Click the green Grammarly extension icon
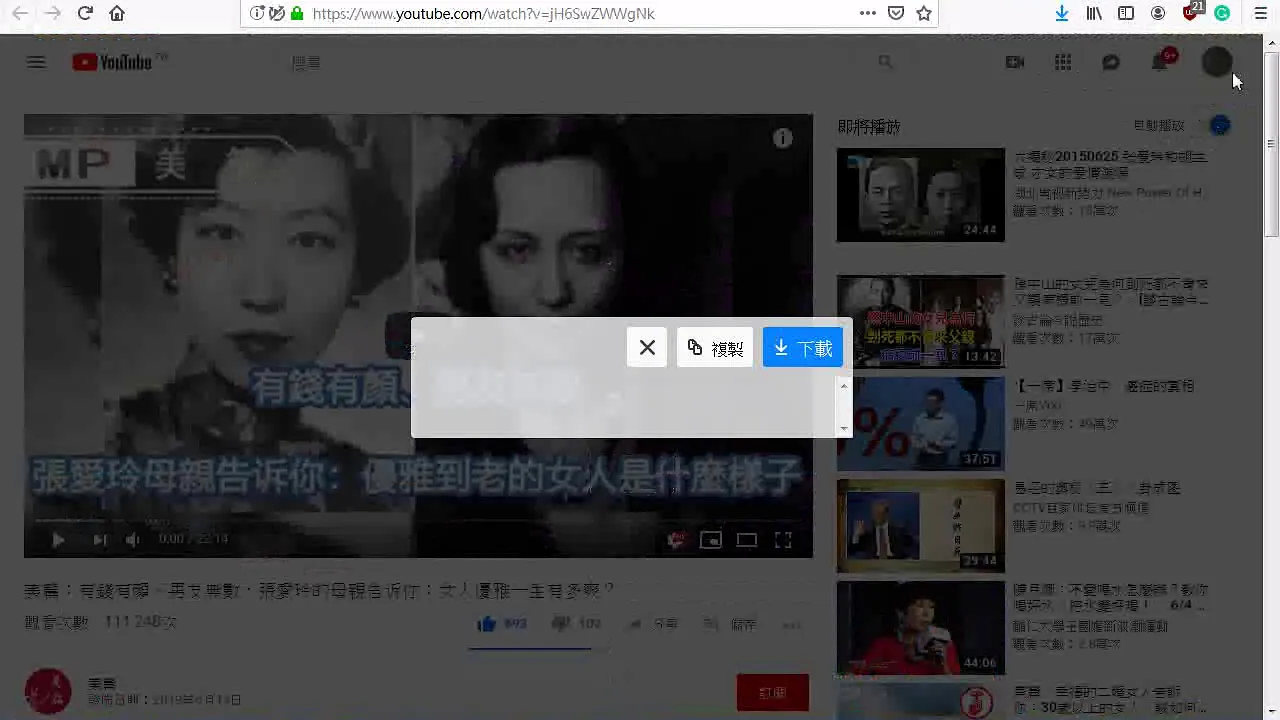1280x720 pixels. click(x=1222, y=13)
